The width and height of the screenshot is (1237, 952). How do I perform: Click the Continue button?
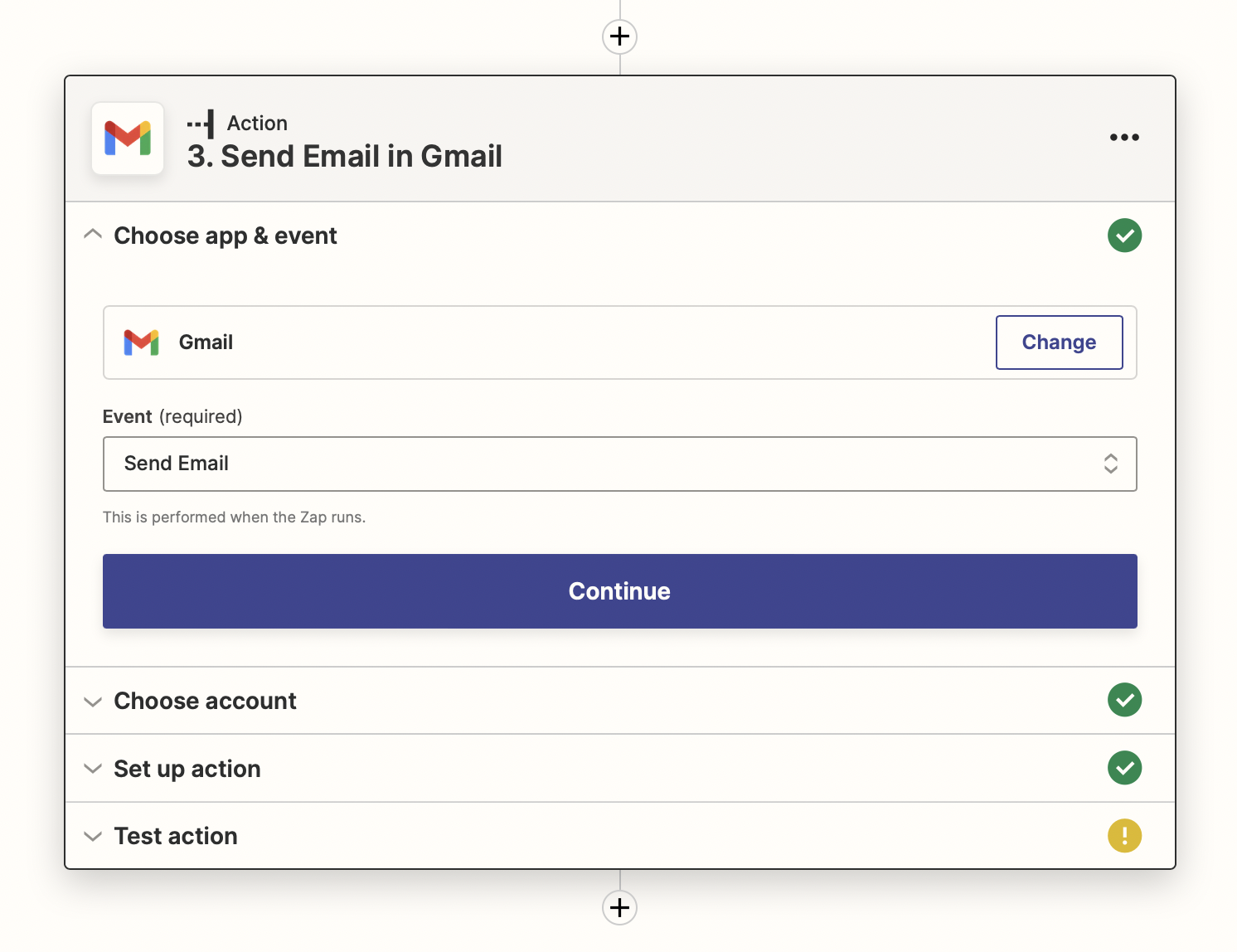619,591
